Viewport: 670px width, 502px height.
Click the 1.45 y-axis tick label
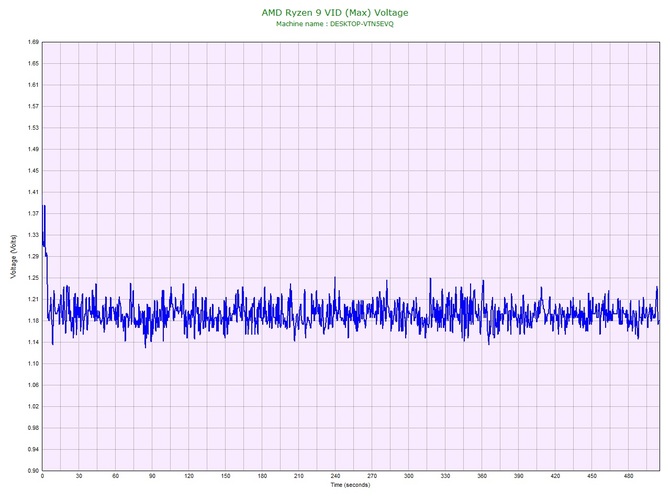(33, 171)
